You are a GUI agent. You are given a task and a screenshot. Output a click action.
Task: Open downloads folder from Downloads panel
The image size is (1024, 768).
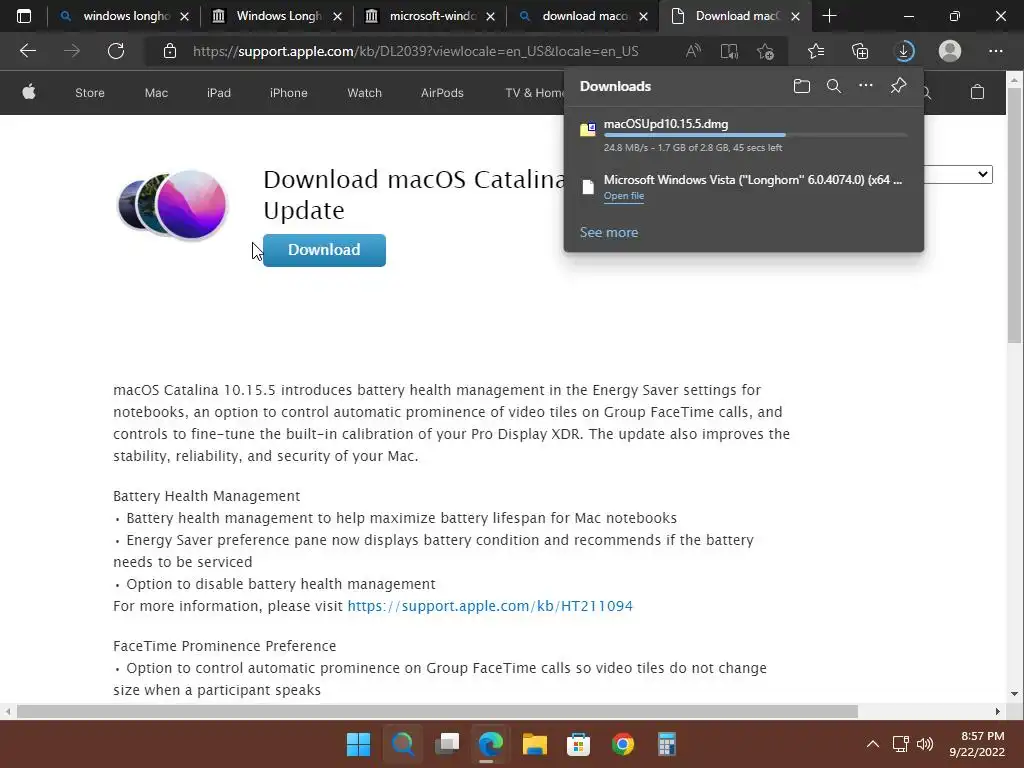coord(801,86)
